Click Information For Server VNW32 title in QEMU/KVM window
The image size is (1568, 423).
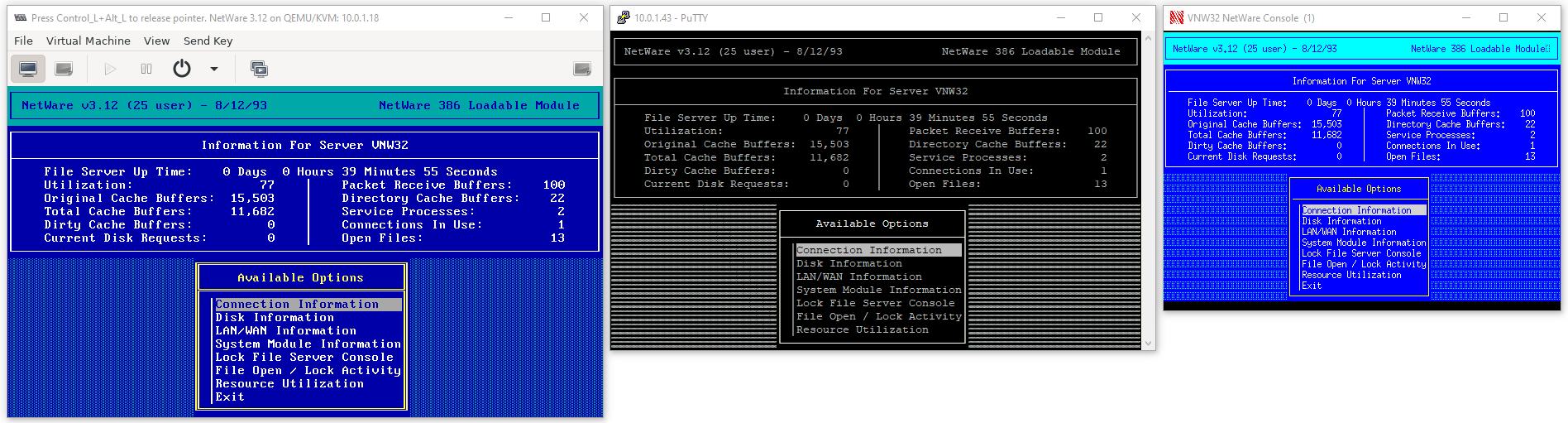pos(304,145)
